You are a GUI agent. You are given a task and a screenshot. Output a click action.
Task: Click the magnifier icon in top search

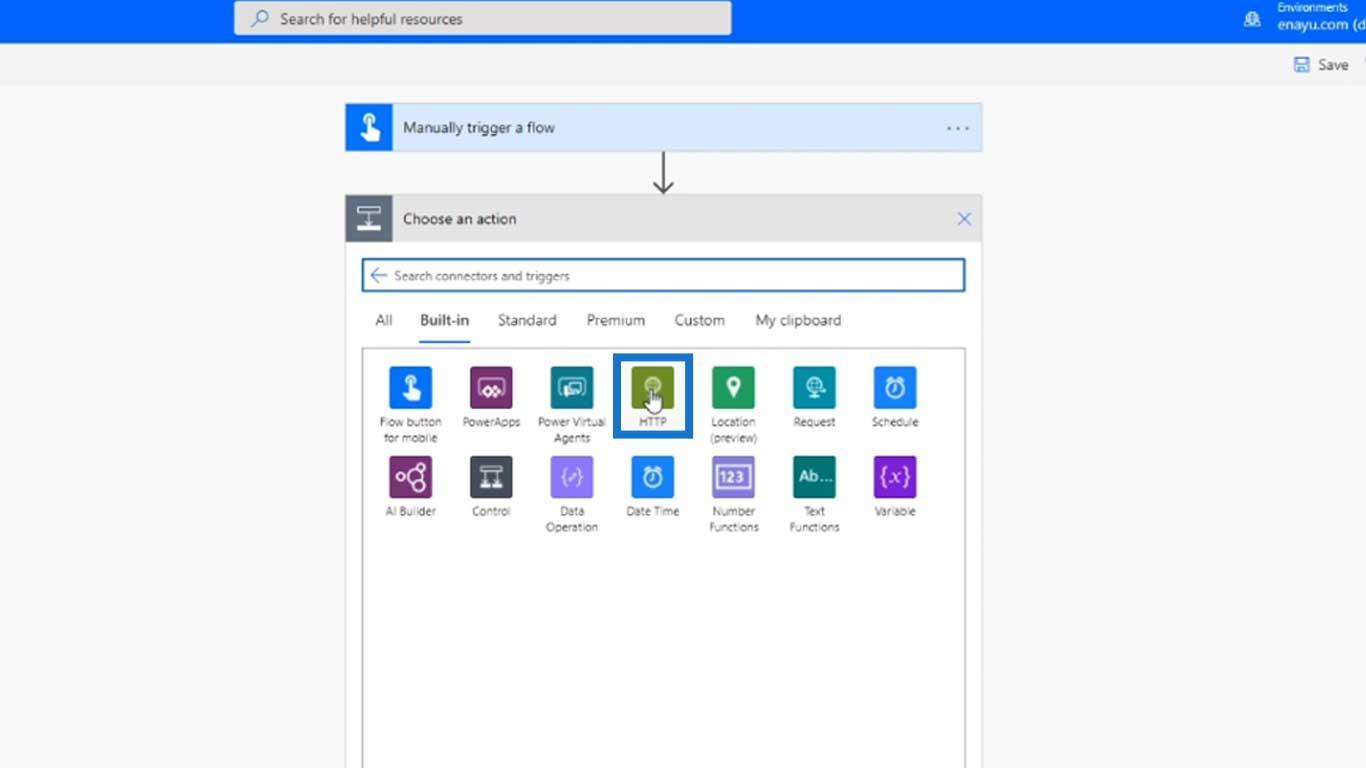(260, 18)
